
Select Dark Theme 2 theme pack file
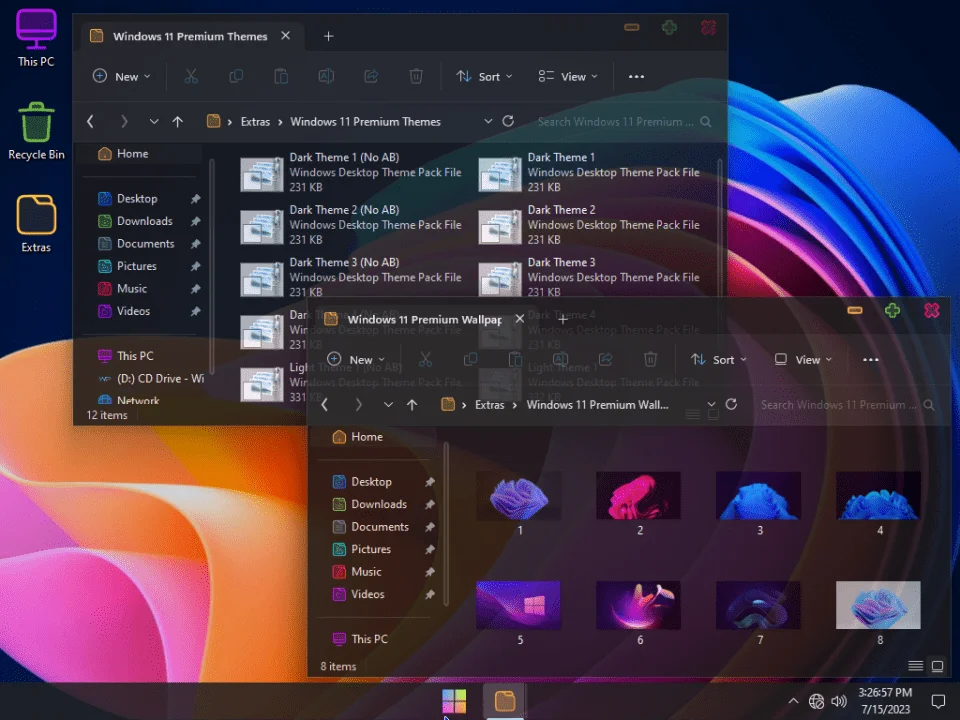(x=589, y=225)
